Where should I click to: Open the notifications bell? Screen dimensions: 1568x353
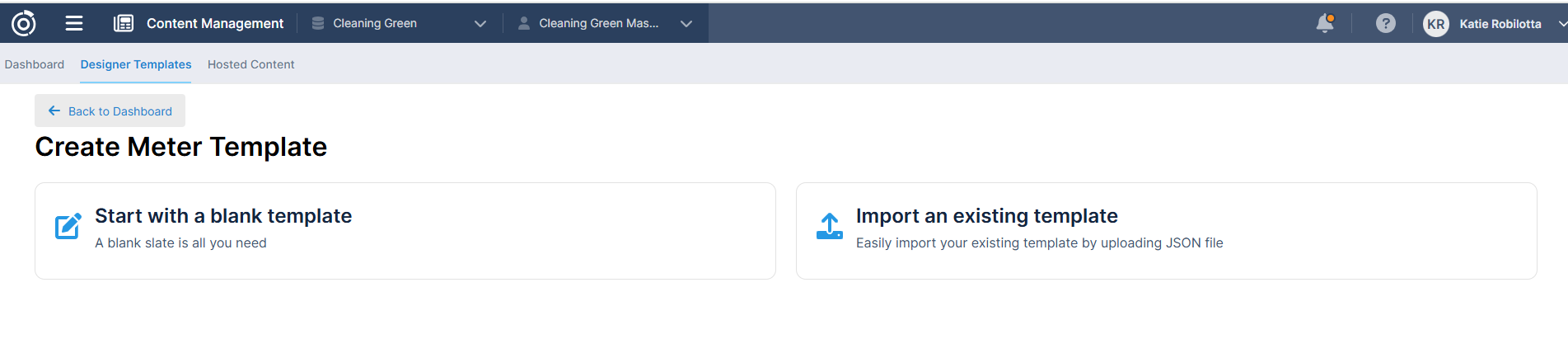[1325, 23]
